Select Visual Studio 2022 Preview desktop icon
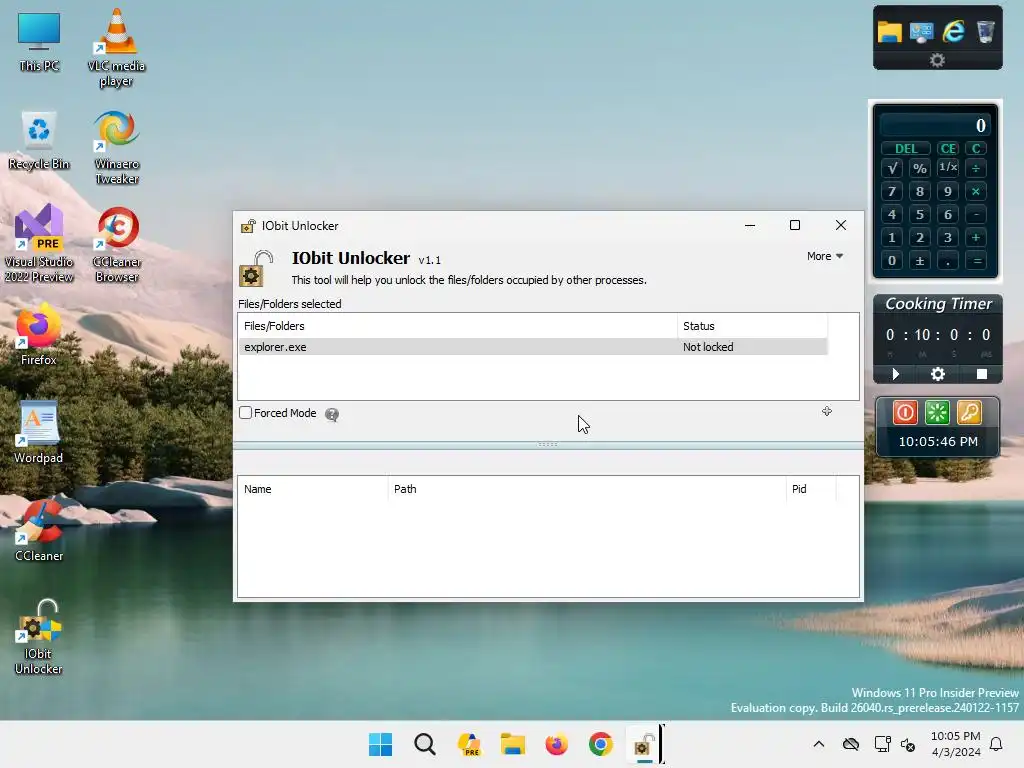This screenshot has width=1024, height=768. [39, 244]
